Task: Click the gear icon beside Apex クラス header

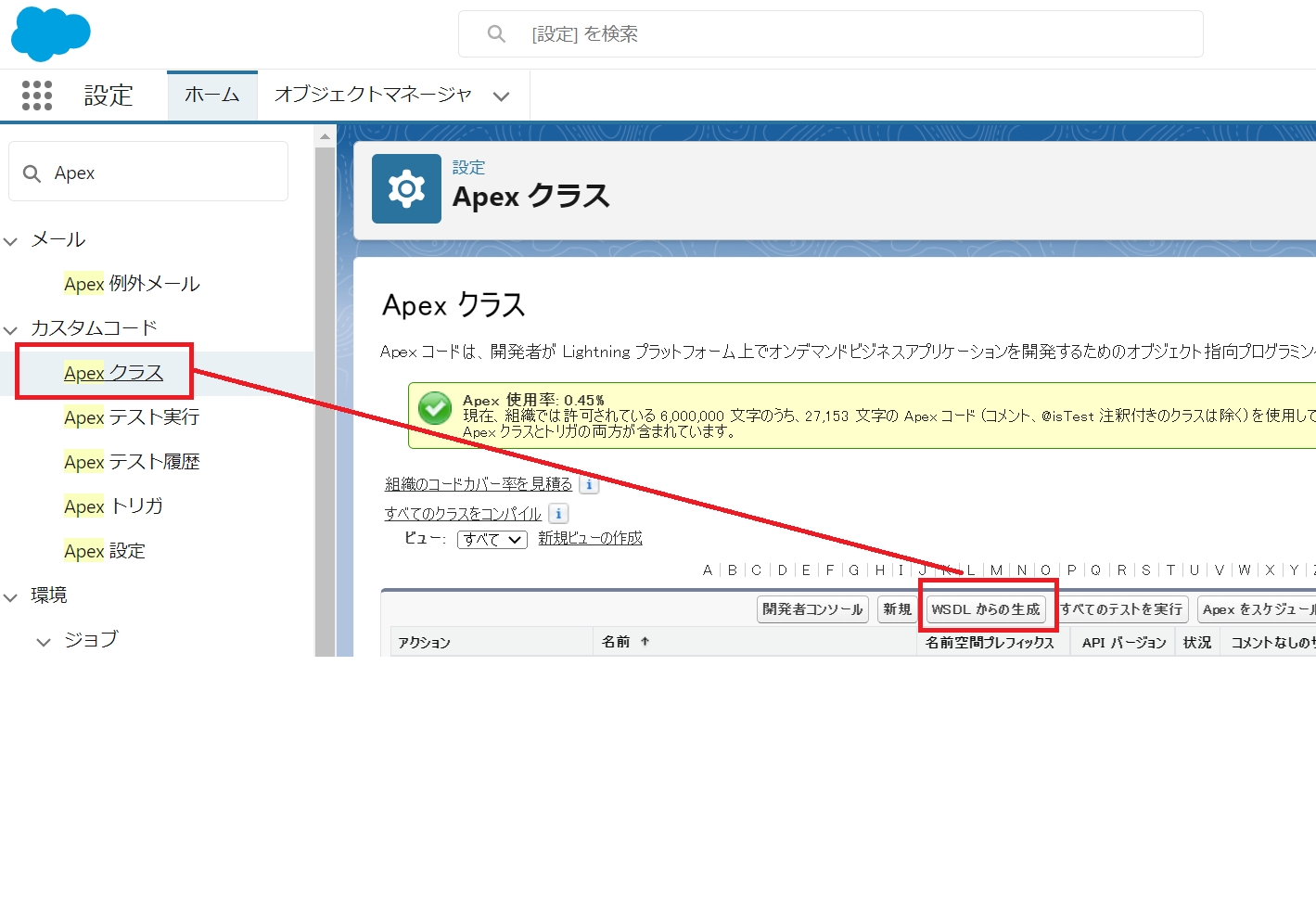Action: (x=406, y=188)
